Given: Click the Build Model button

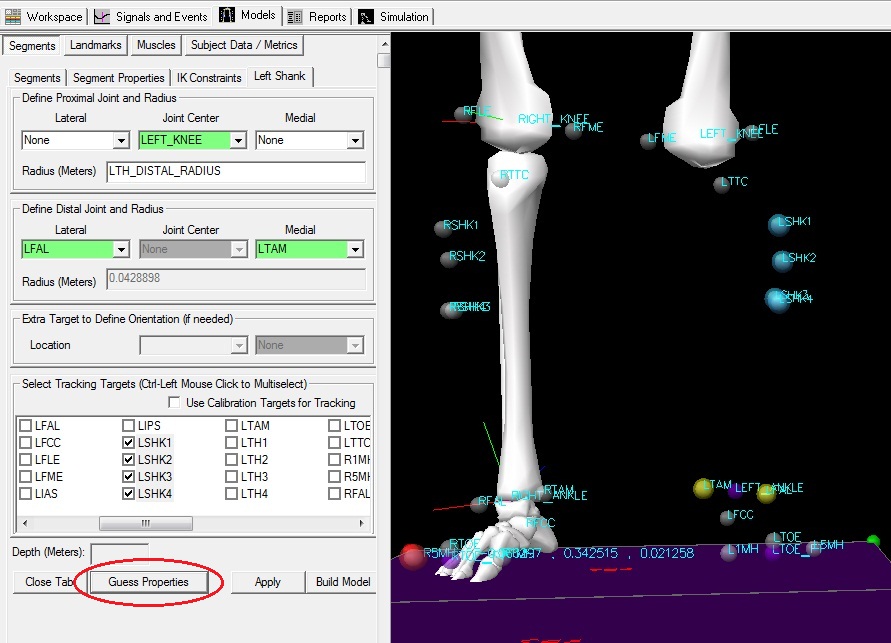Looking at the screenshot, I should (342, 582).
